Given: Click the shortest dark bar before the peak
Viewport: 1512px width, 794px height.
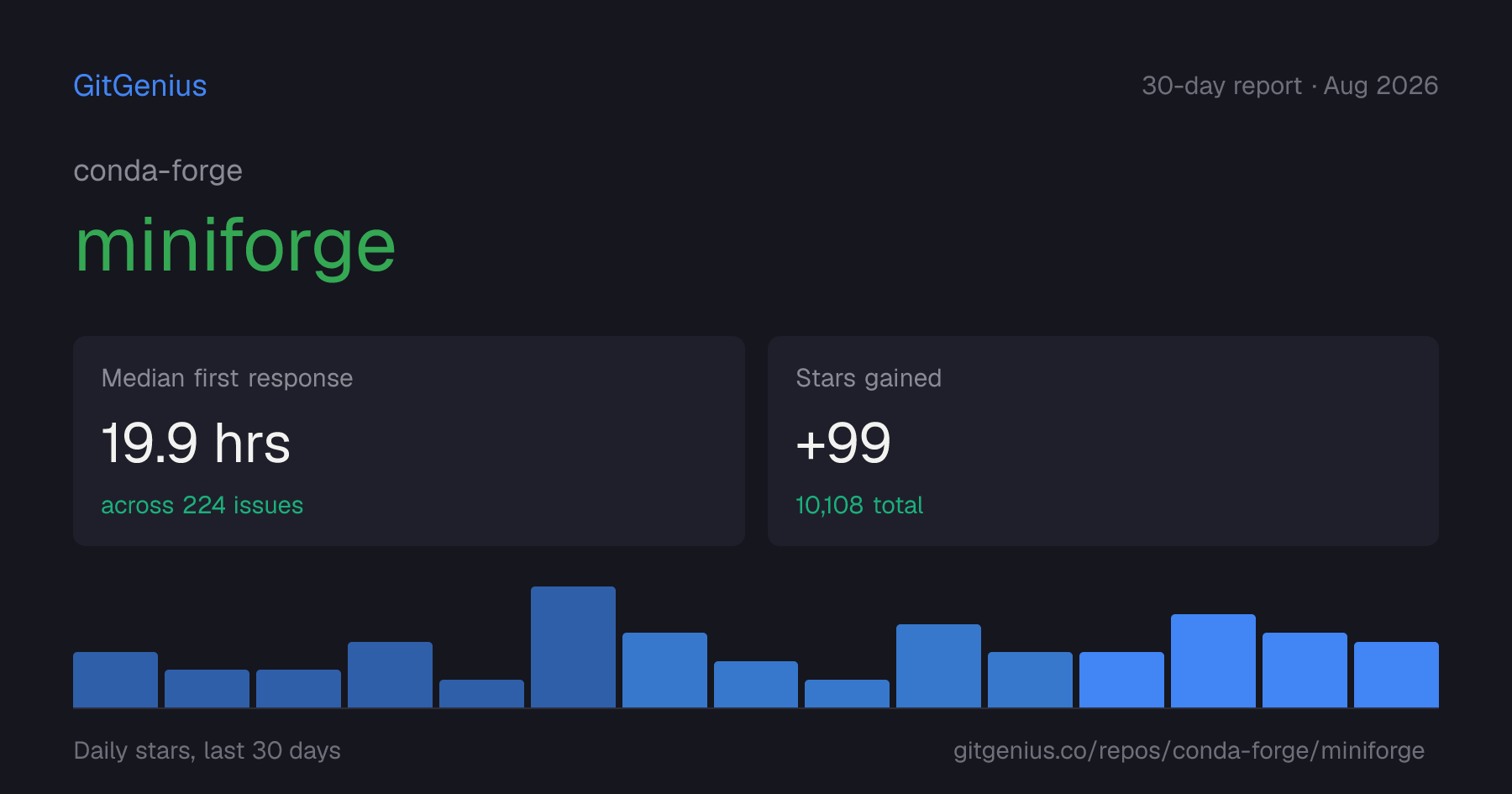Looking at the screenshot, I should coord(481,693).
